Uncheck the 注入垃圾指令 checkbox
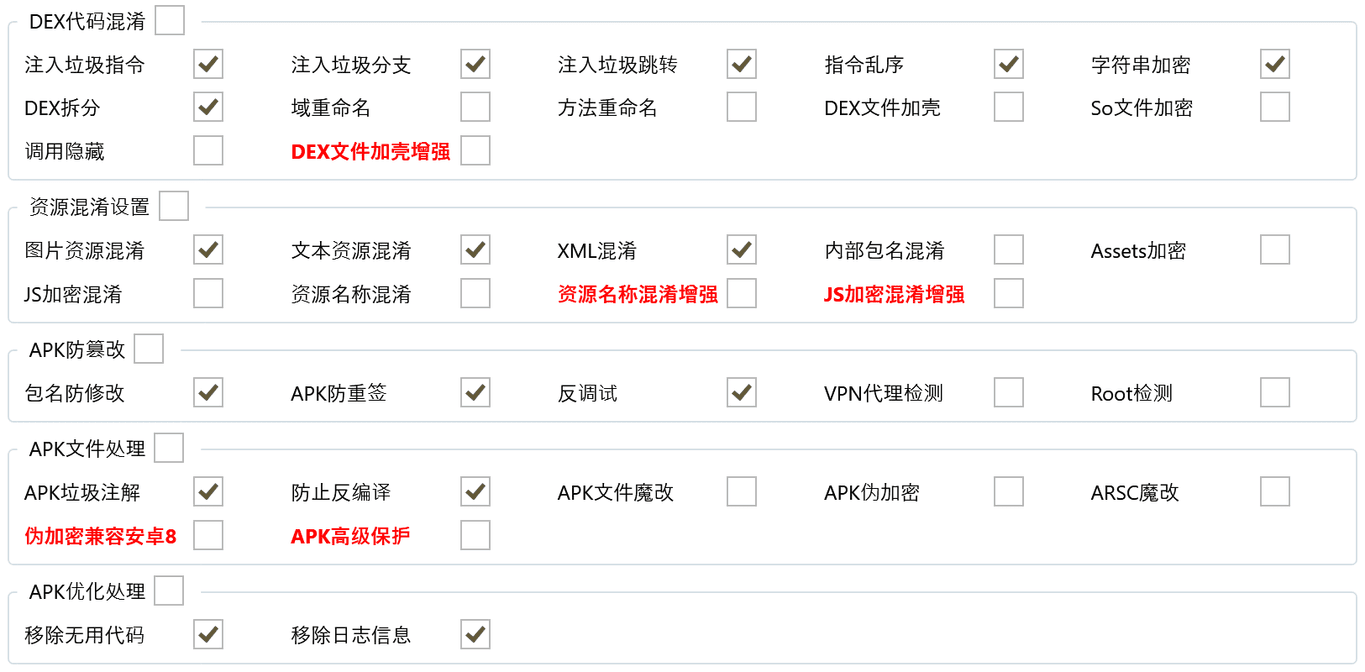Image resolution: width=1365 pixels, height=672 pixels. tap(208, 64)
